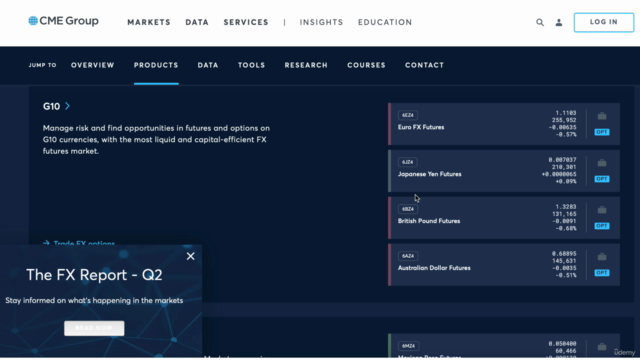Select the PRODUCTS tab
This screenshot has width=640, height=360.
pos(156,65)
